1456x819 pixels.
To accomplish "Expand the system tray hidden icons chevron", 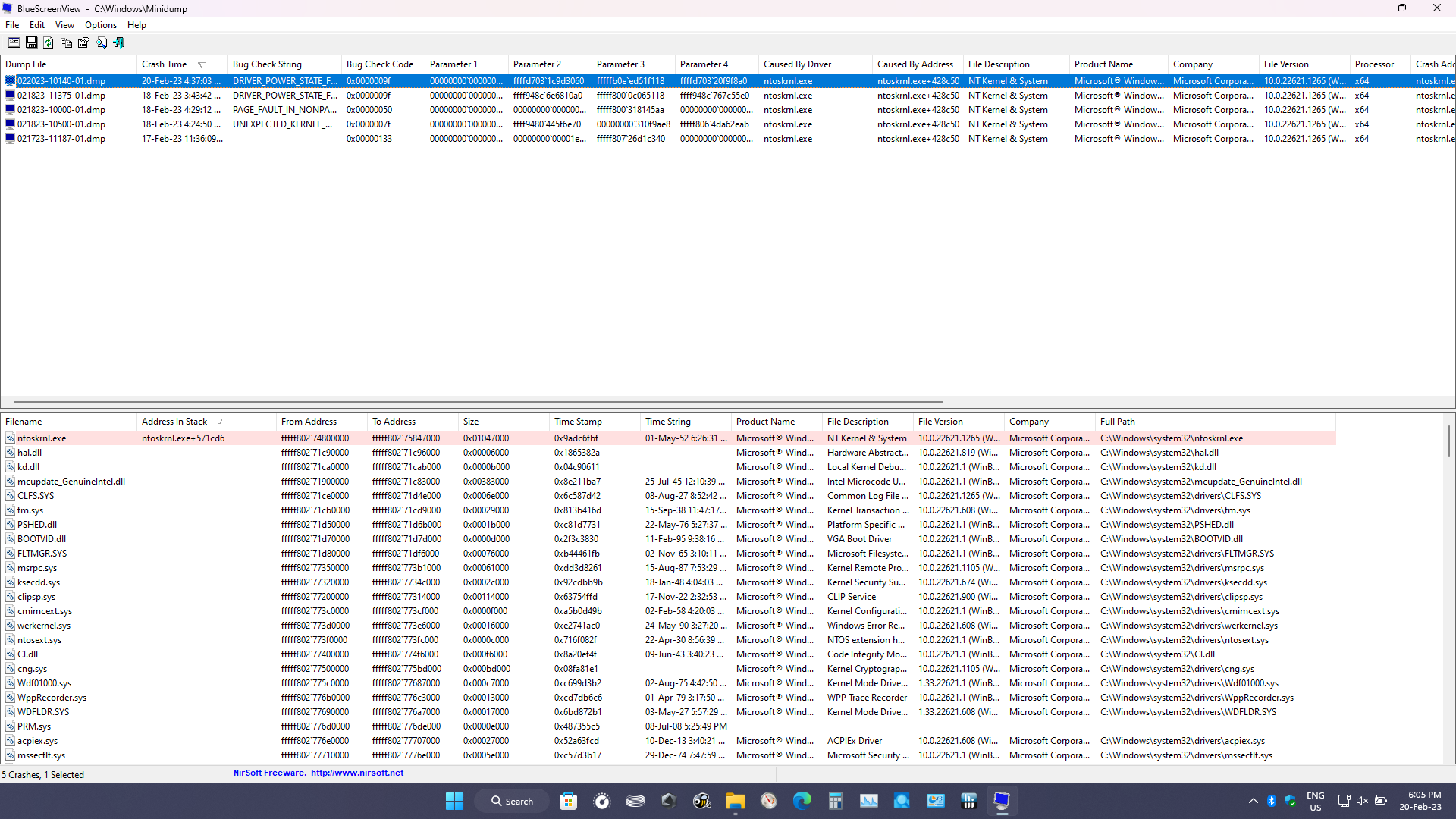I will (1253, 801).
